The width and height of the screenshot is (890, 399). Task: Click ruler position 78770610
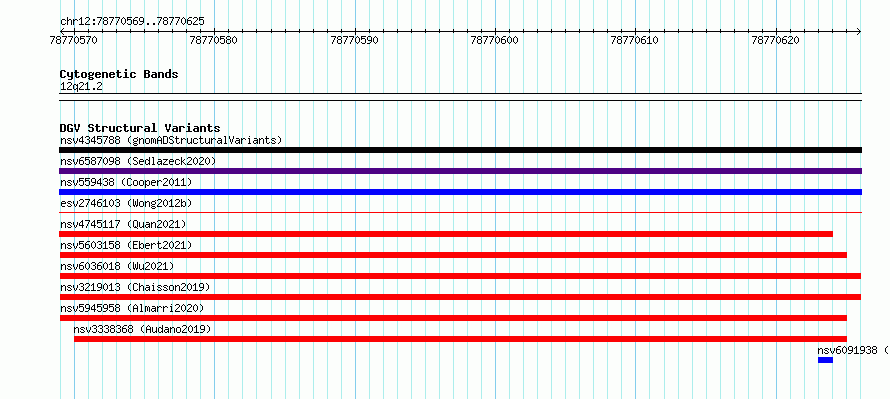635,40
